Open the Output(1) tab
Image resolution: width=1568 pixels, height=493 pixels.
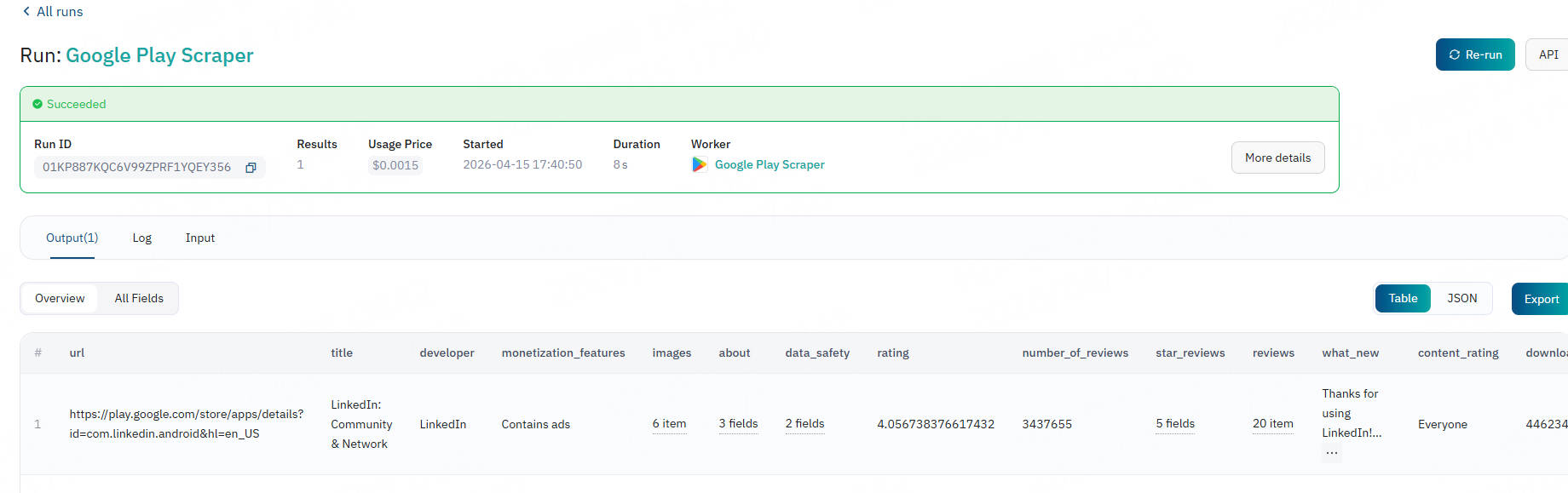tap(72, 238)
